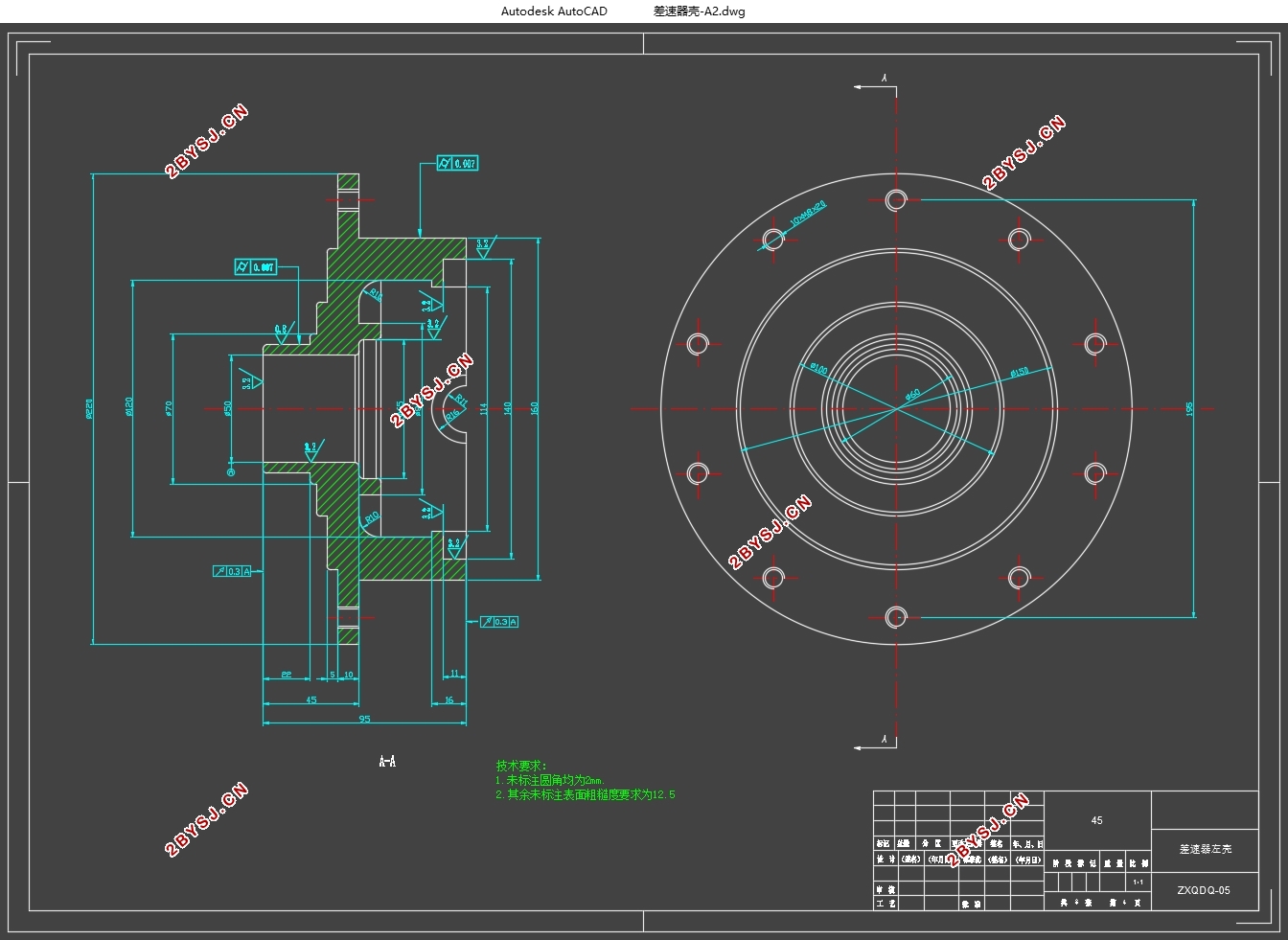Click the datum A circle marker
This screenshot has height=940, width=1288.
pos(230,471)
